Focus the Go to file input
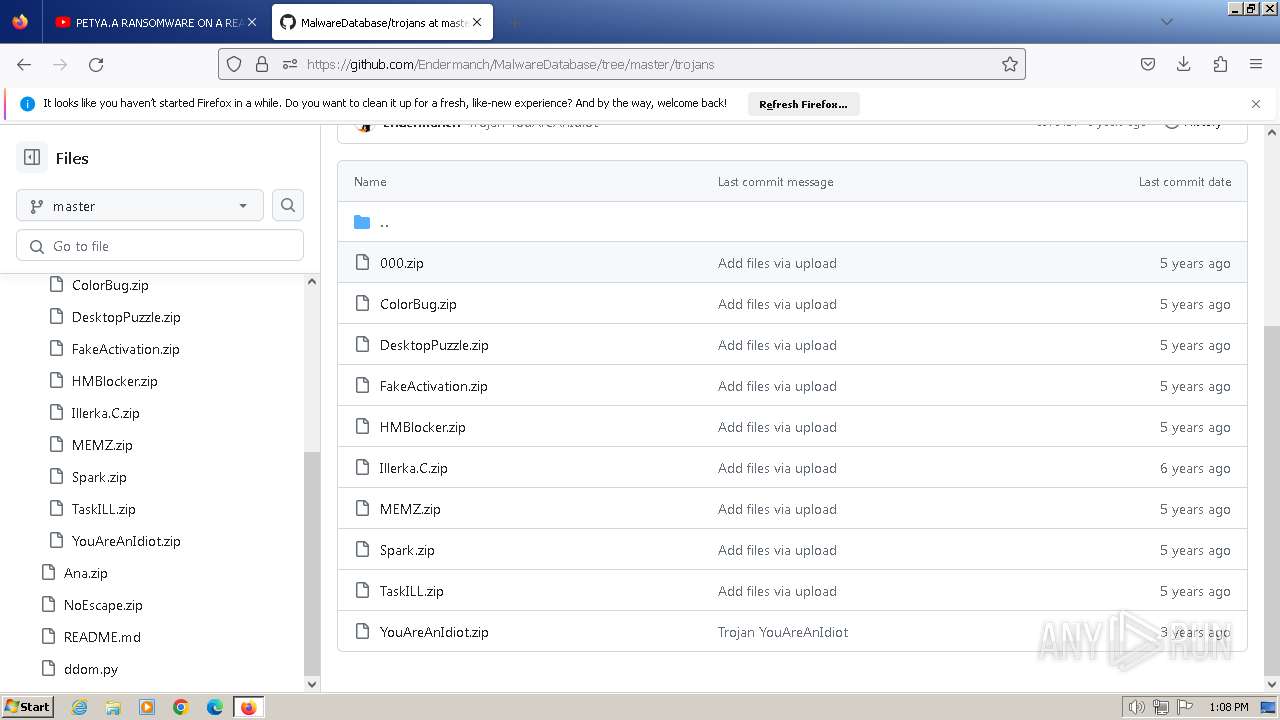1280x720 pixels. [160, 246]
